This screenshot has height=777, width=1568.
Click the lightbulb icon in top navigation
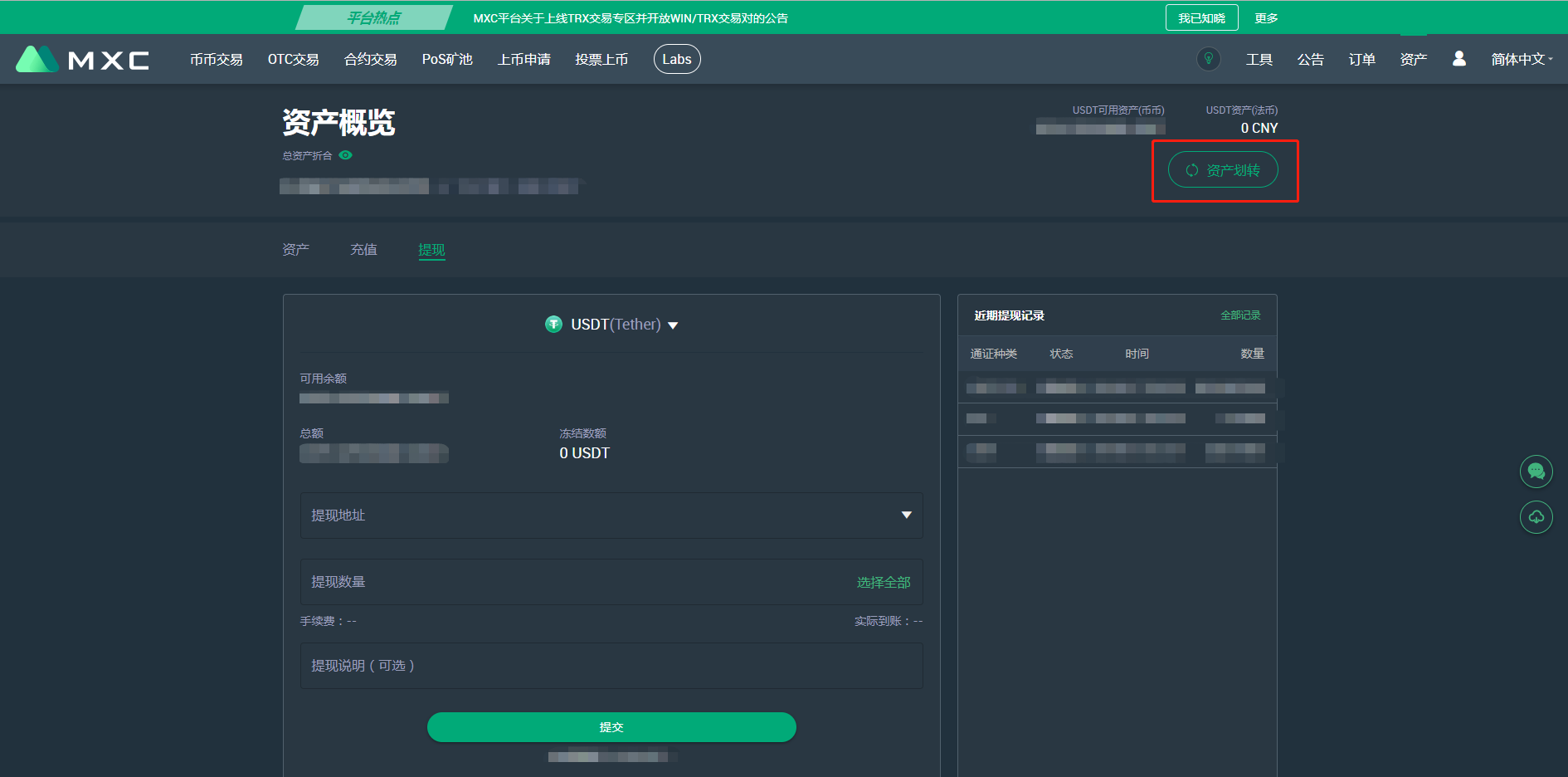pos(1208,59)
